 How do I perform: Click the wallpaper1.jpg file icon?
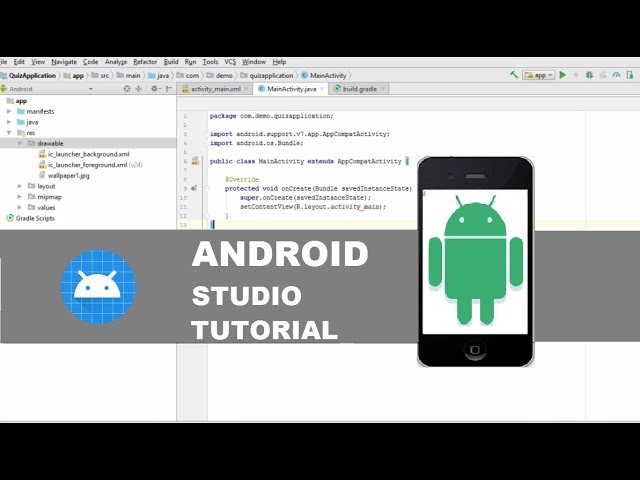point(42,176)
